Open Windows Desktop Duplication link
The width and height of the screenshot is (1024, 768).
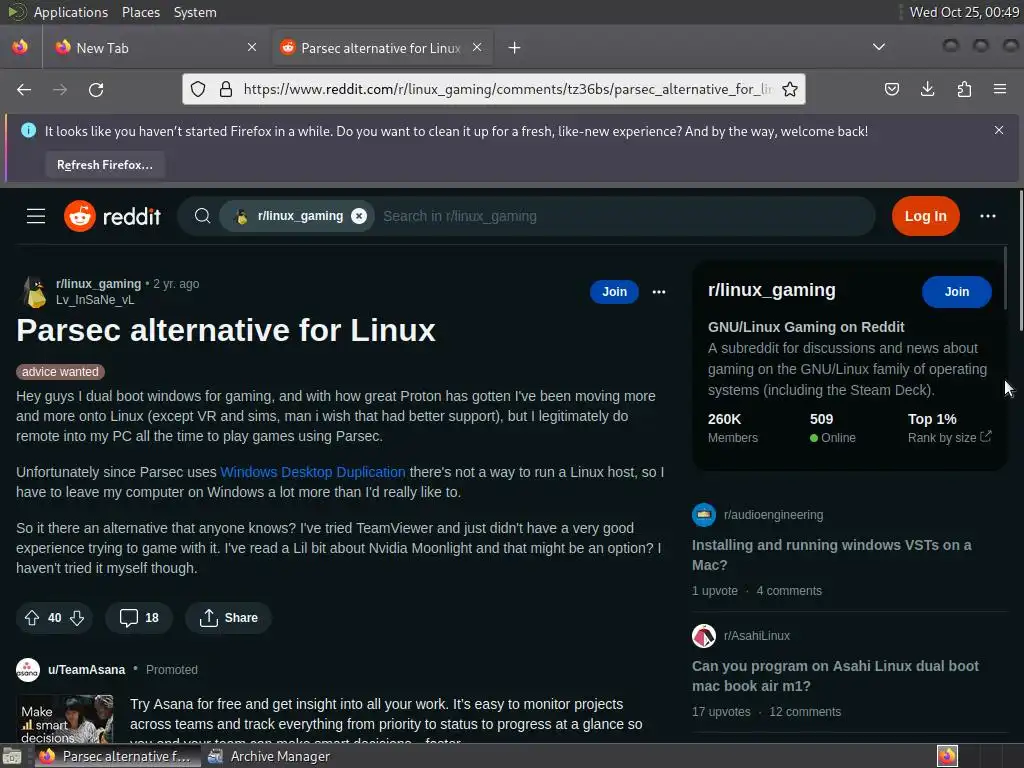313,472
